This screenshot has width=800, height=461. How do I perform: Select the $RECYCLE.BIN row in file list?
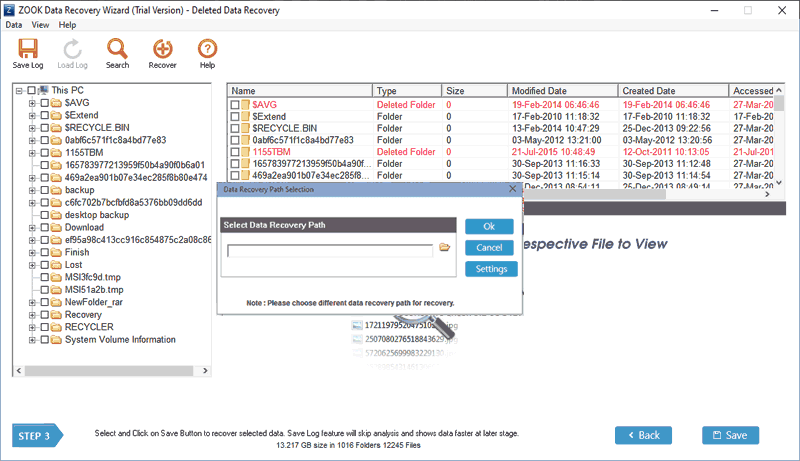pos(502,129)
